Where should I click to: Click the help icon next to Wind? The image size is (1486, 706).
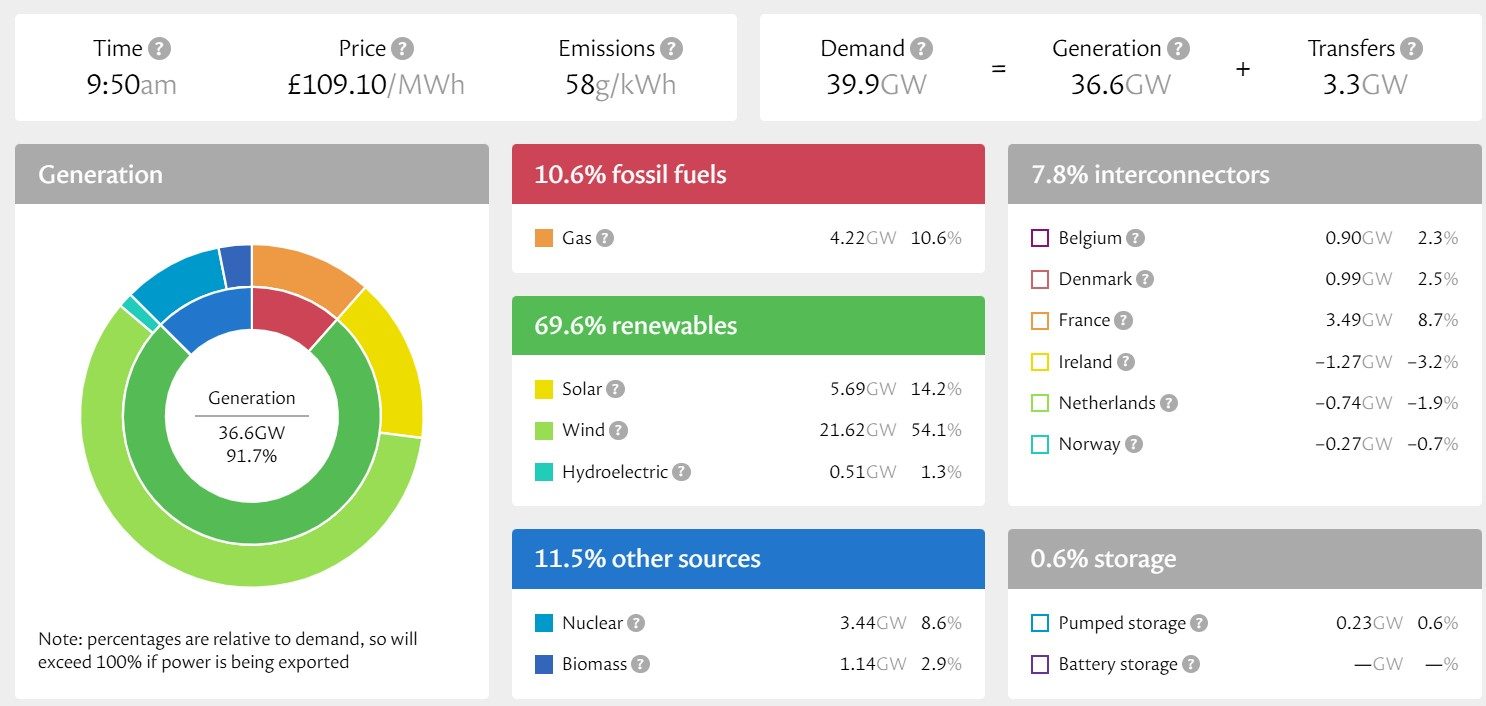point(619,431)
